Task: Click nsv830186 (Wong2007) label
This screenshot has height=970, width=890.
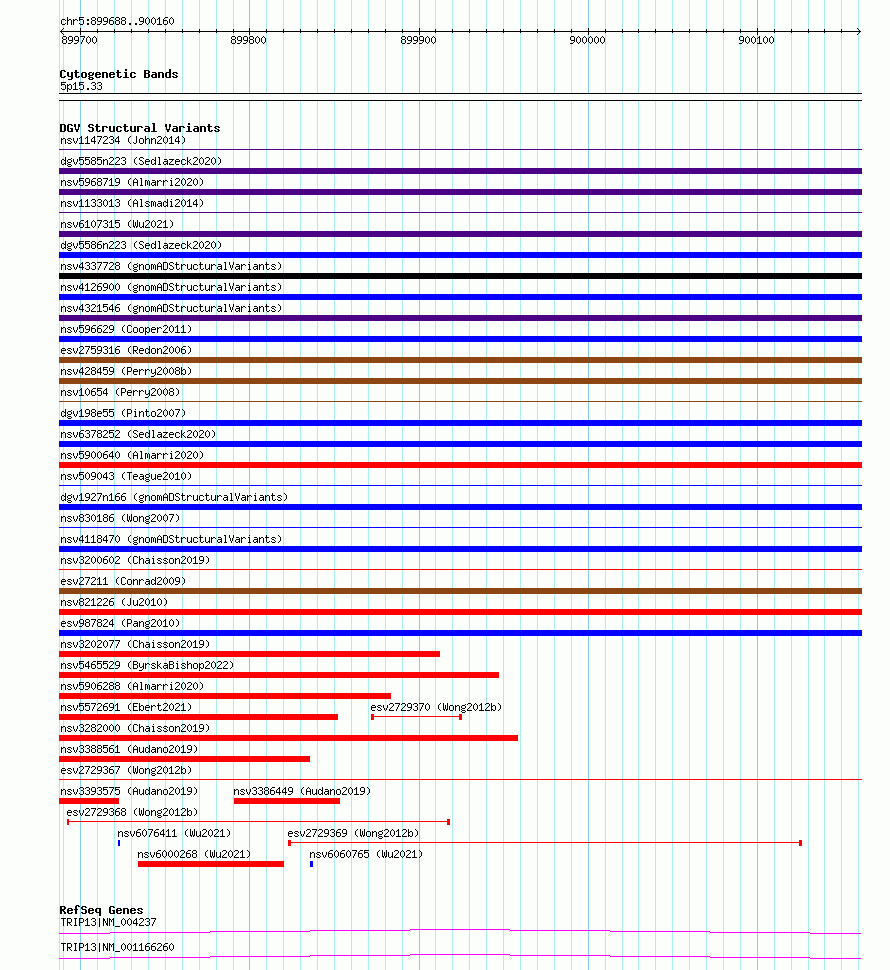Action: tap(120, 519)
